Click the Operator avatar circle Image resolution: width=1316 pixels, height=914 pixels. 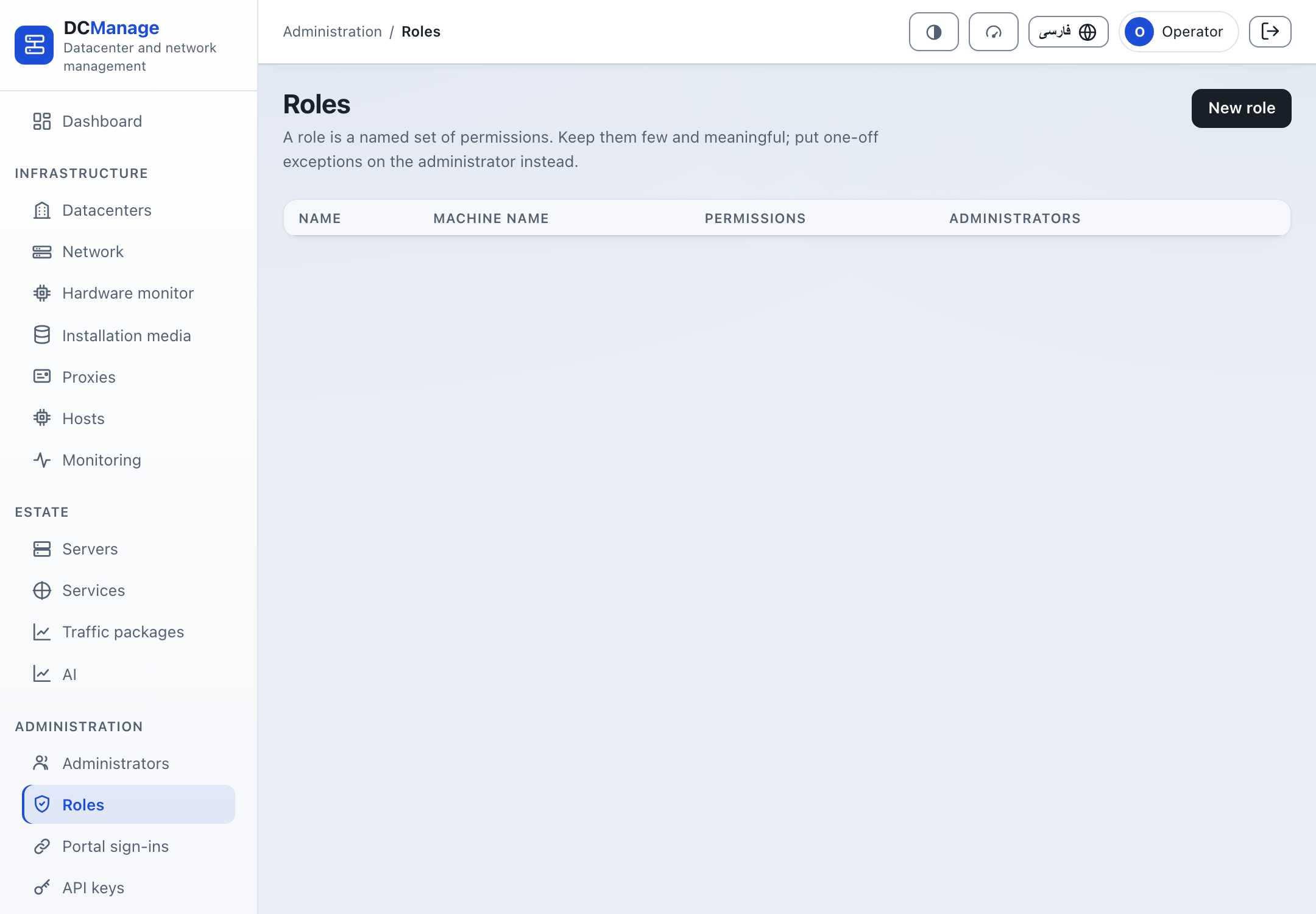(1139, 32)
